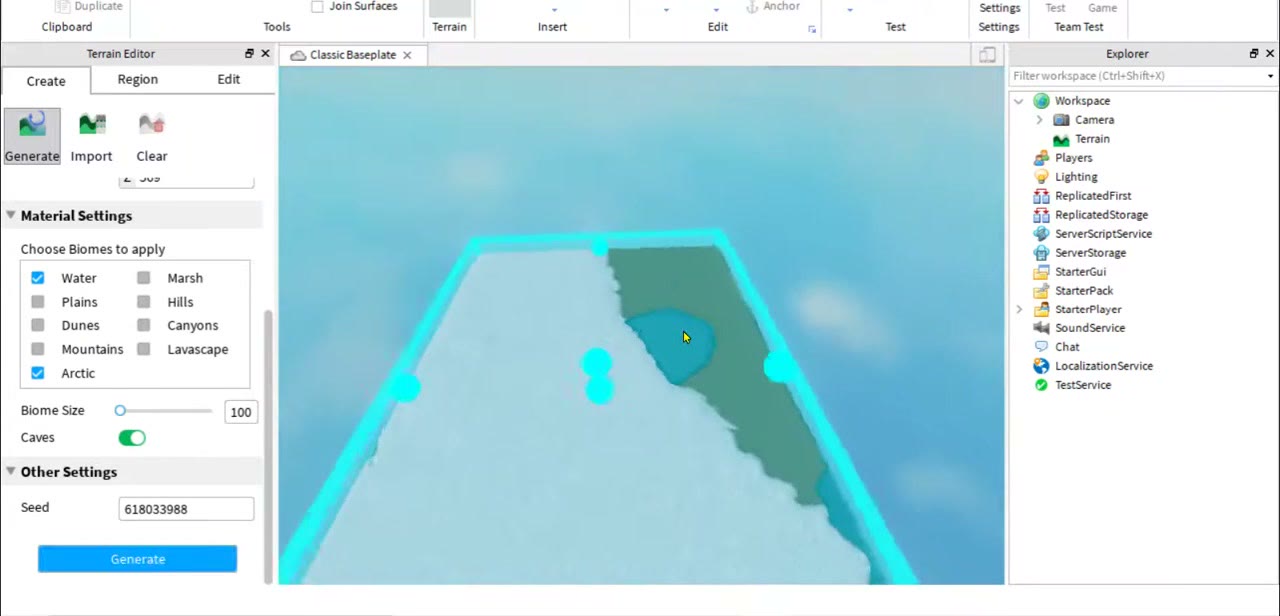Screen dimensions: 1280x616
Task: Click the Game button in Team Test
Action: pyautogui.click(x=1102, y=8)
